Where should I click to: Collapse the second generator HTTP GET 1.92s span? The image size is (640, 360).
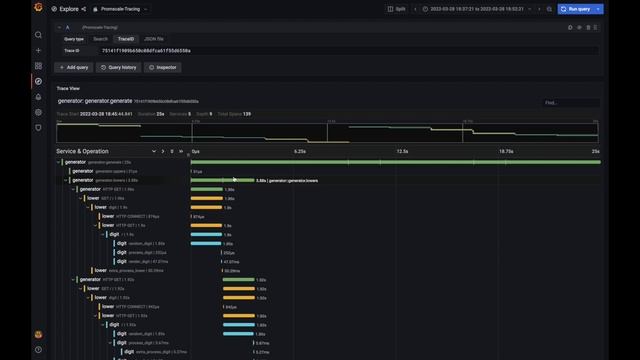pos(73,280)
